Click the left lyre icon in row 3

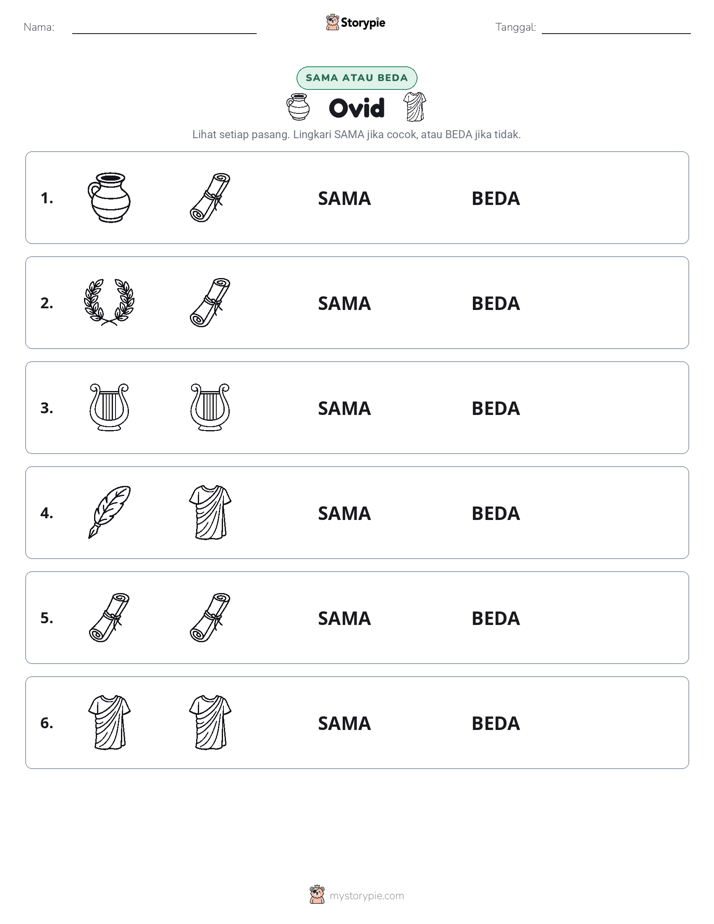coord(109,407)
